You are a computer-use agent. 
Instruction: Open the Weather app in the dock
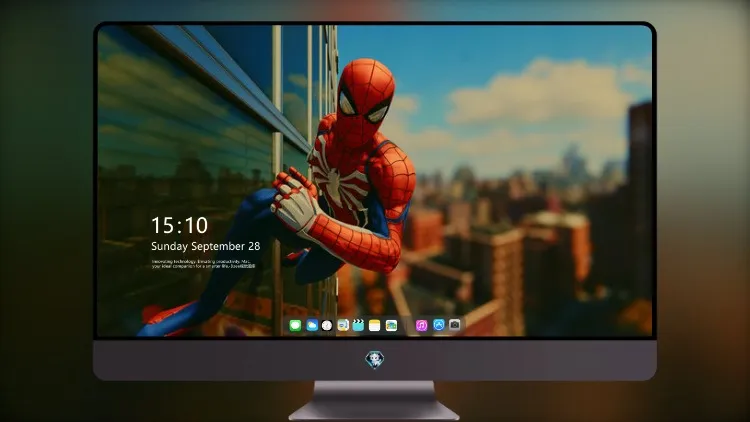click(x=312, y=326)
